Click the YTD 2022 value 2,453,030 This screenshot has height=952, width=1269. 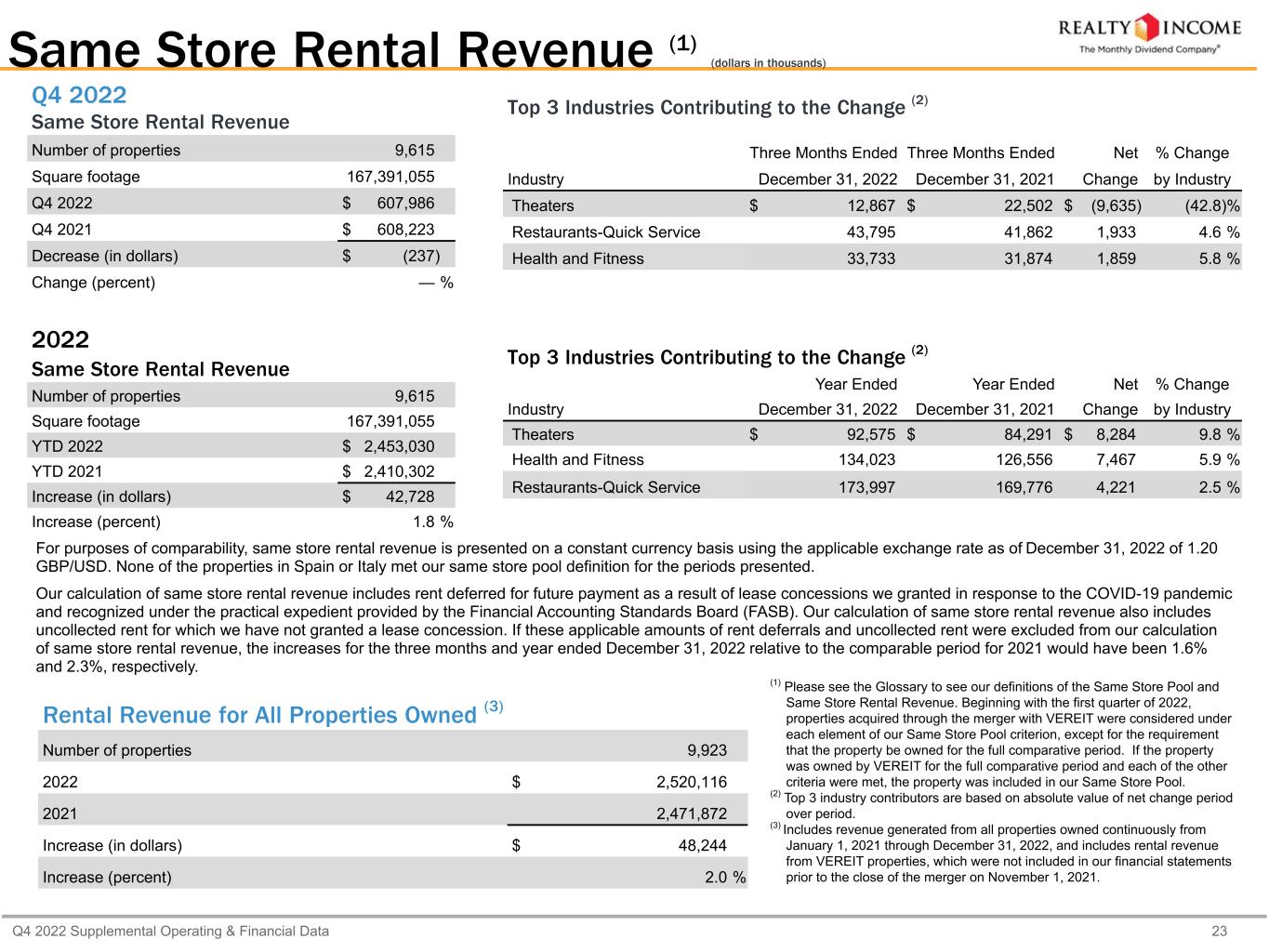(398, 446)
